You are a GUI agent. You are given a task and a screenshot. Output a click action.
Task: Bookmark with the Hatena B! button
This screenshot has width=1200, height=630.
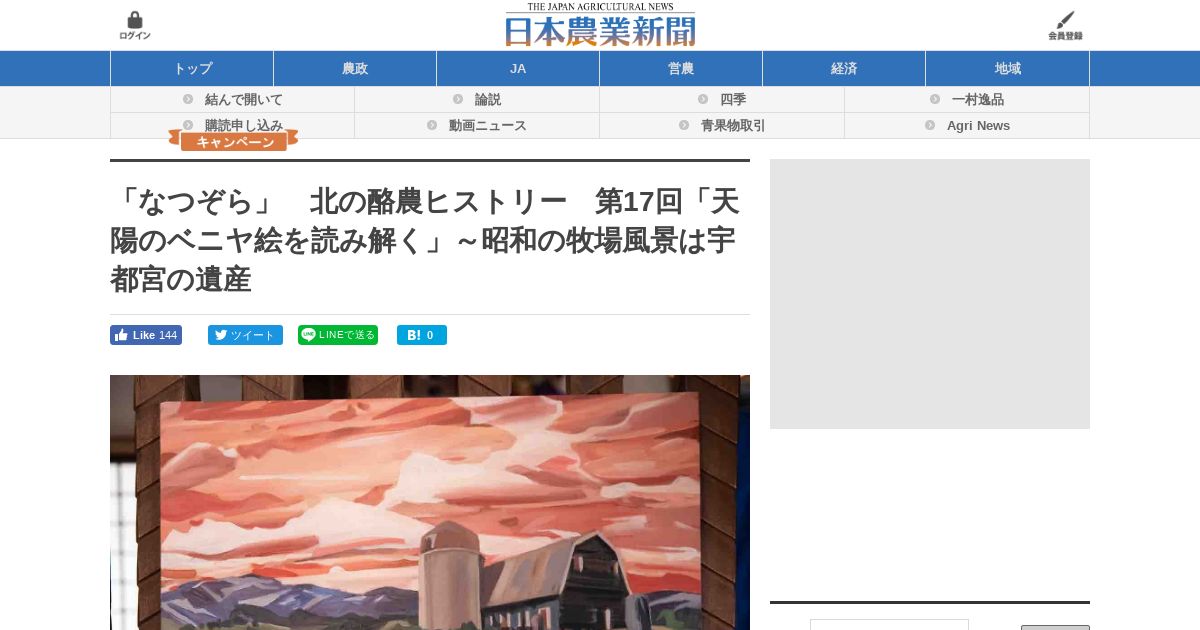422,335
